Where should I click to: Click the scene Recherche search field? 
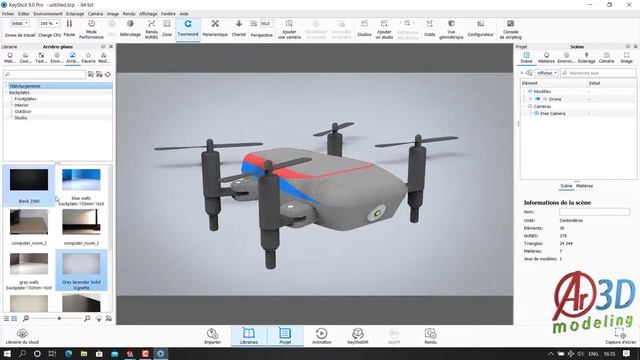[598, 73]
